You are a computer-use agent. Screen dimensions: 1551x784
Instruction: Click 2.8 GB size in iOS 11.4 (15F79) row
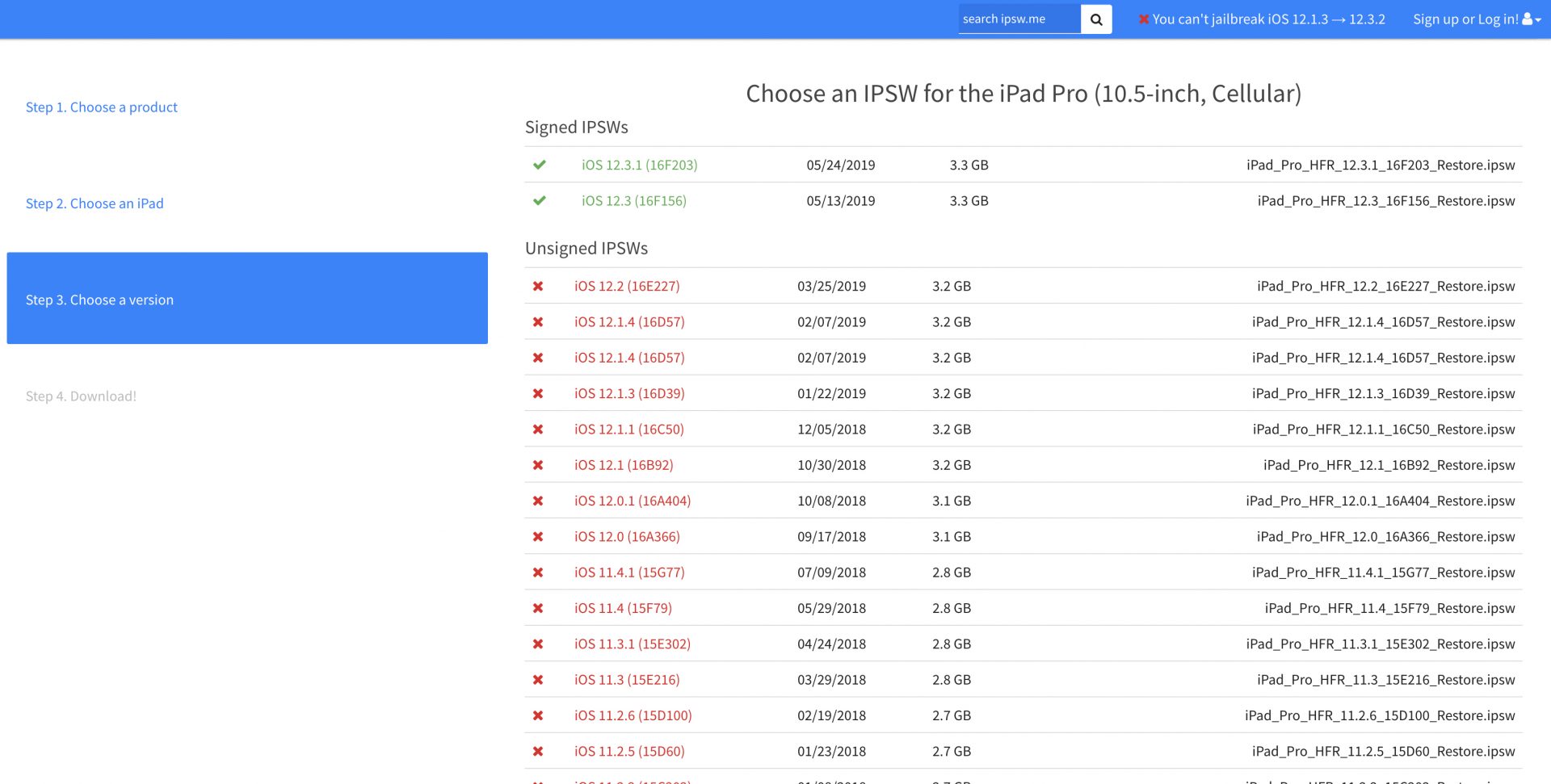[952, 608]
